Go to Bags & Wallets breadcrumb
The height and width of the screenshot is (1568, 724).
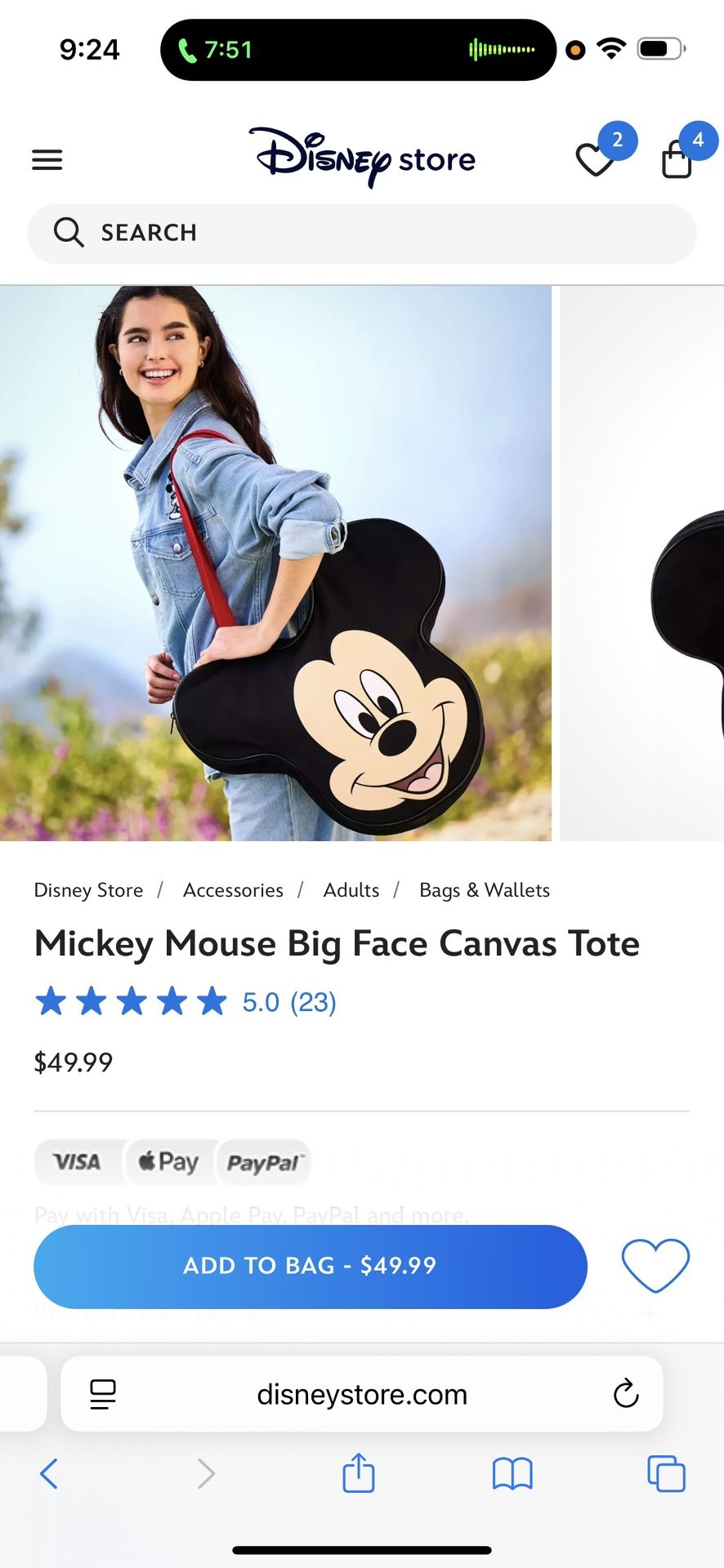(484, 890)
